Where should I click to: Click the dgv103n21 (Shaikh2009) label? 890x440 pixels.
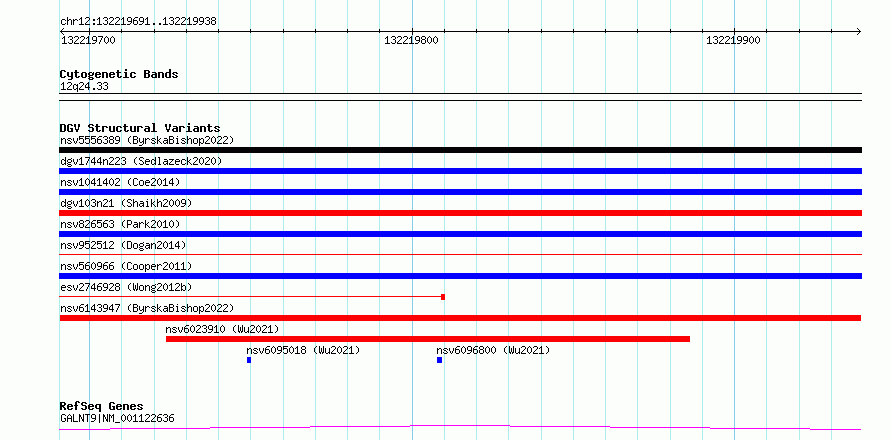126,203
